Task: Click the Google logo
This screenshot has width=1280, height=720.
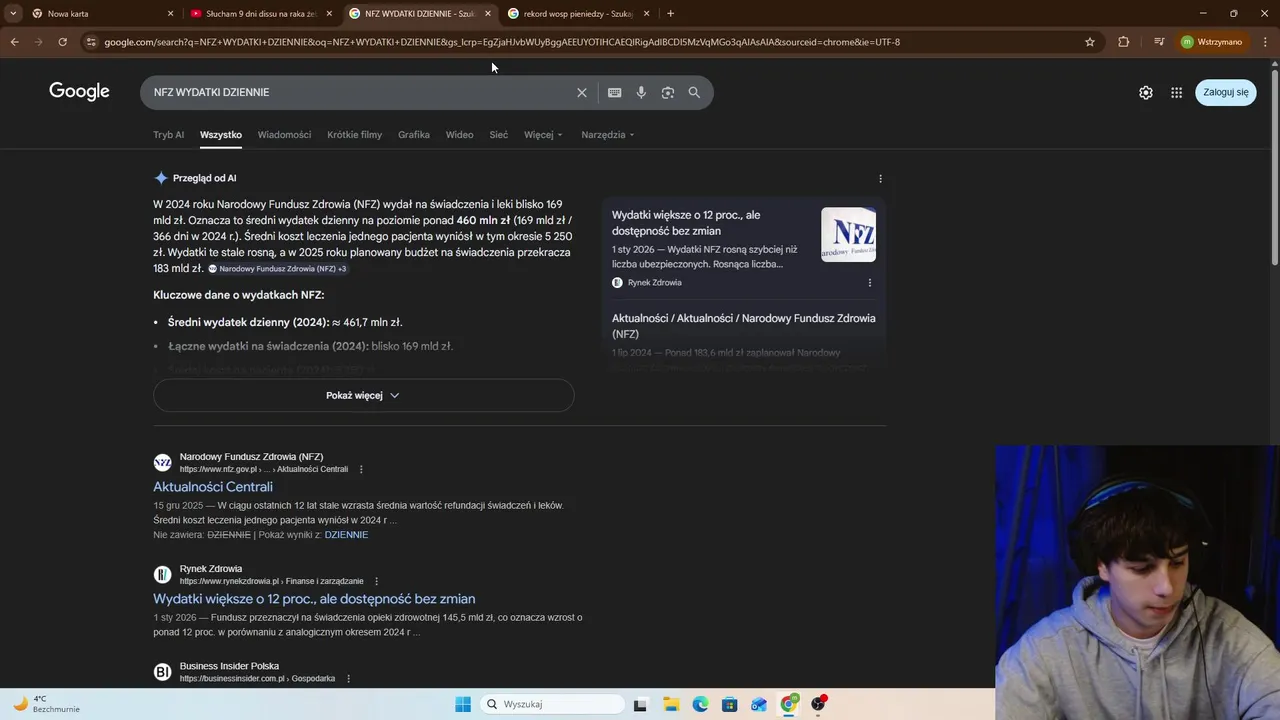Action: pyautogui.click(x=79, y=92)
